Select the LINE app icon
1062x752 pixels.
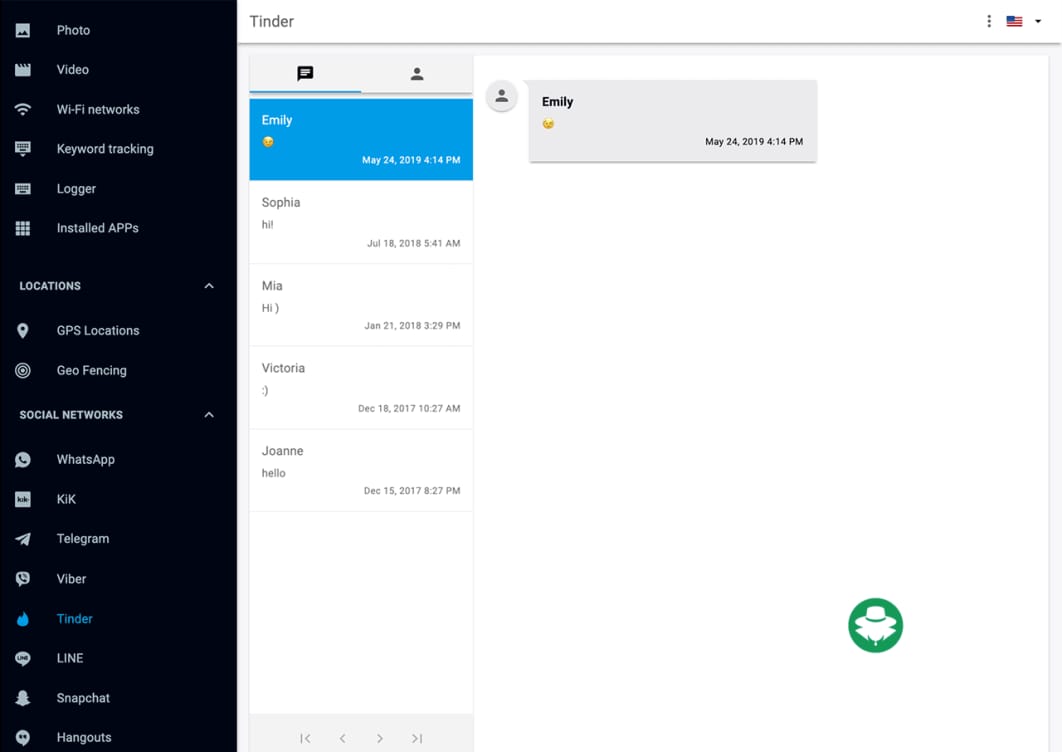click(x=22, y=658)
